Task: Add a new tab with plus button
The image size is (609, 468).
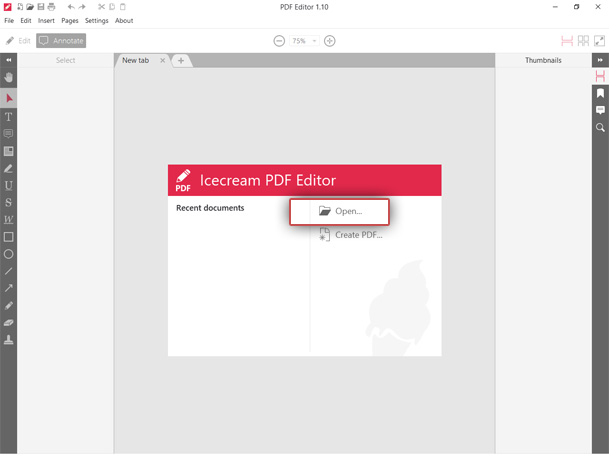Action: point(181,61)
